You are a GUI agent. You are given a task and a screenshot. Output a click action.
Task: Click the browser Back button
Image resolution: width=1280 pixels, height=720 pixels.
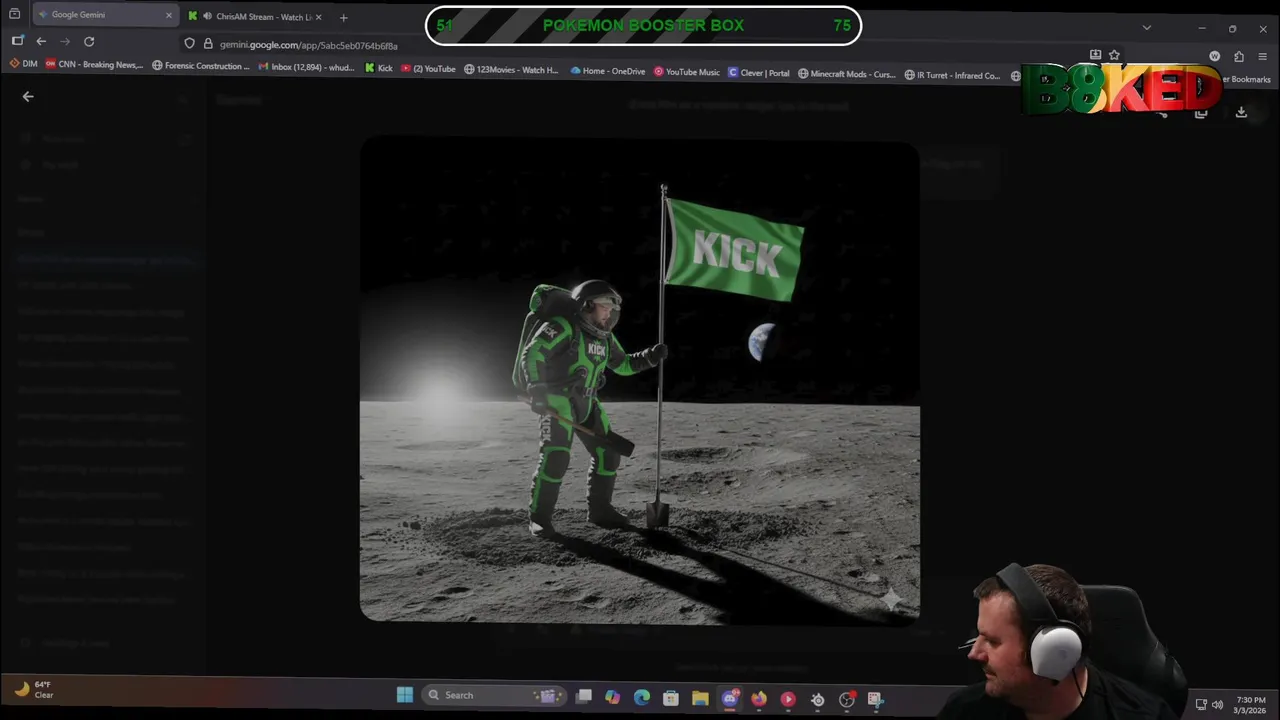(x=41, y=41)
